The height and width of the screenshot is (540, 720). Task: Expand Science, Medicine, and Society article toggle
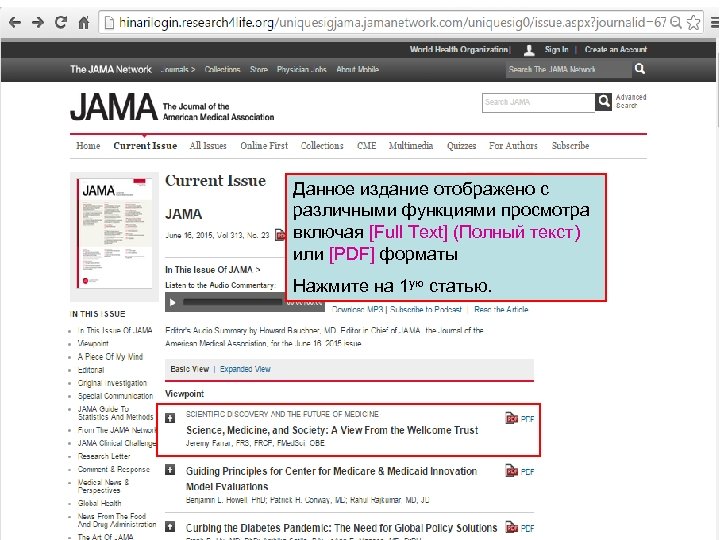(170, 418)
